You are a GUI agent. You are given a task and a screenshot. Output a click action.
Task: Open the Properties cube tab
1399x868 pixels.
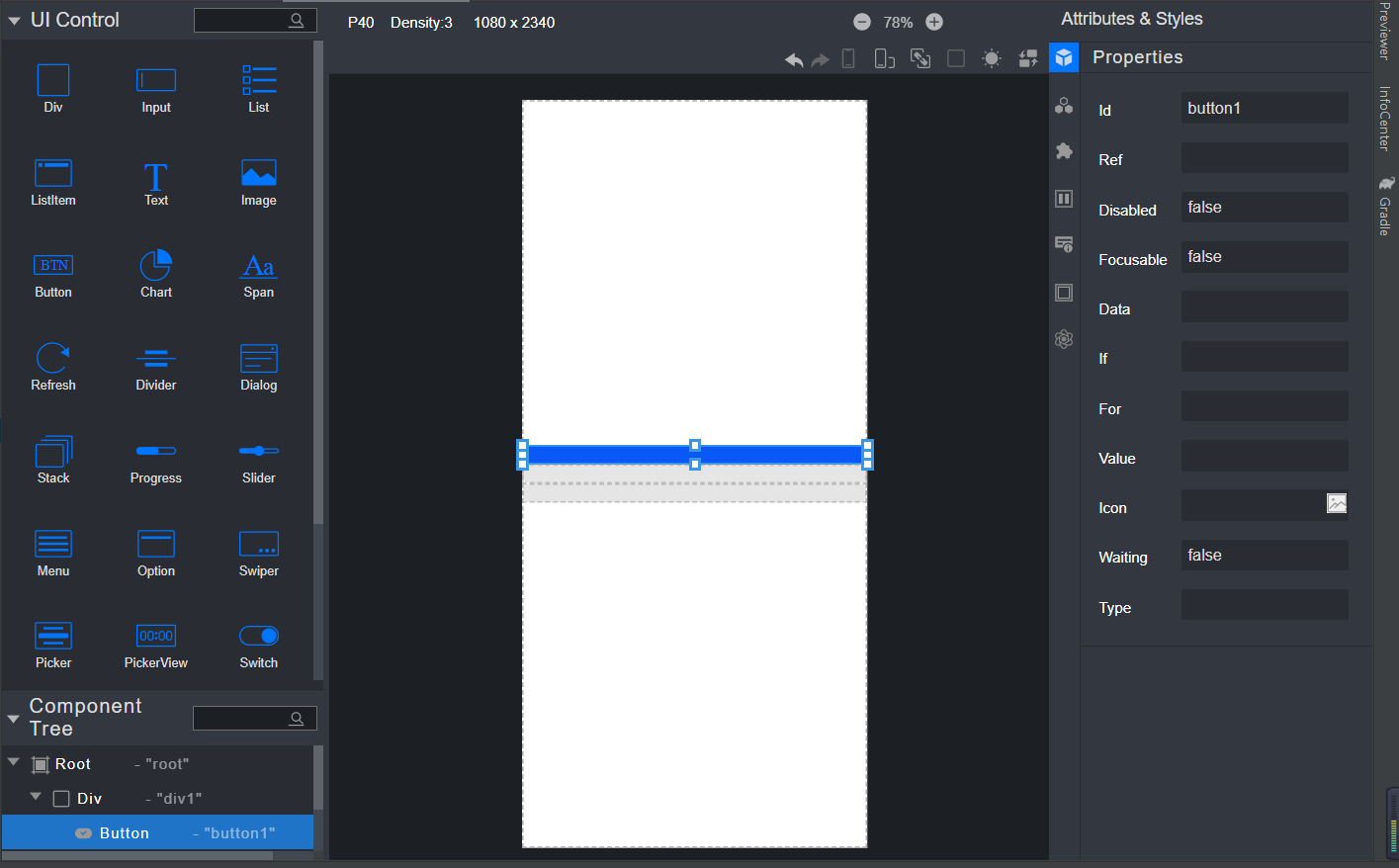point(1064,57)
